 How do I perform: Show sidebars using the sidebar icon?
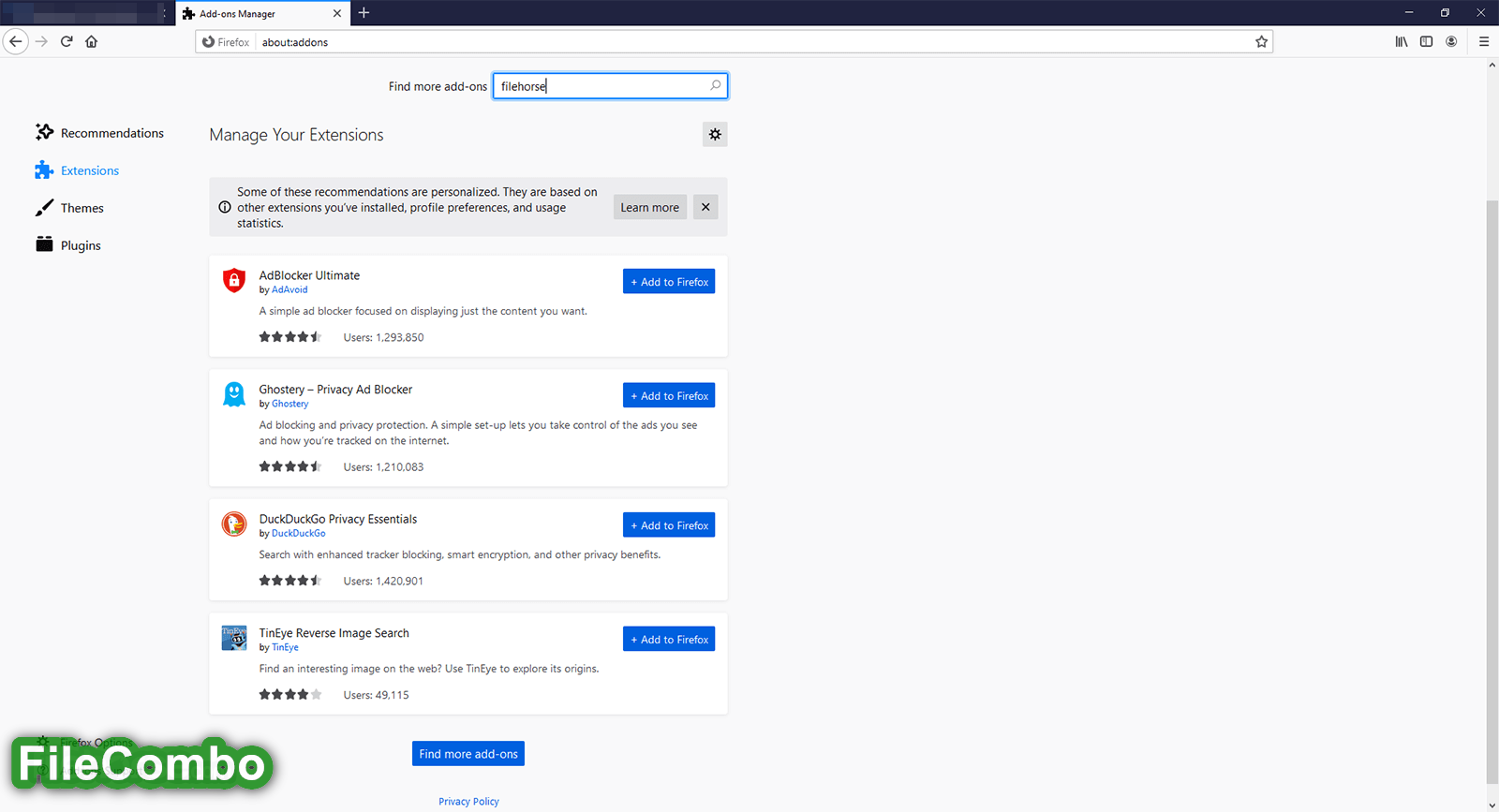1426,41
